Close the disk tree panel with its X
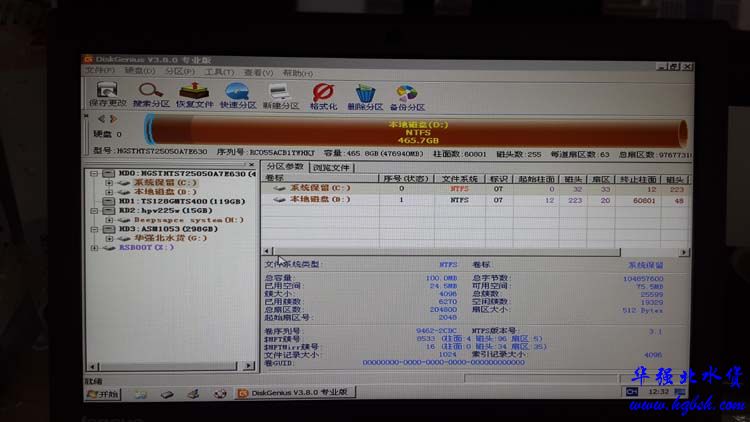The height and width of the screenshot is (422, 750). coord(252,165)
